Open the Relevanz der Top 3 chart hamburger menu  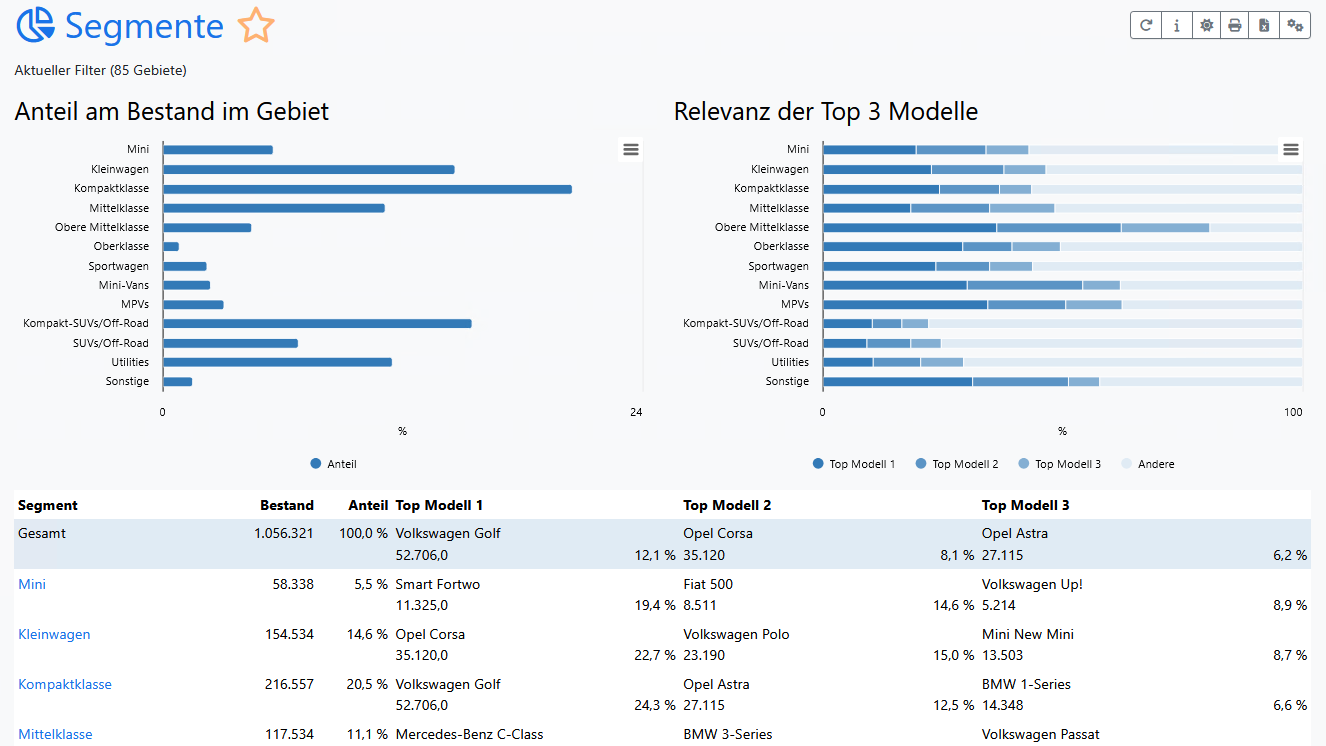click(1291, 149)
